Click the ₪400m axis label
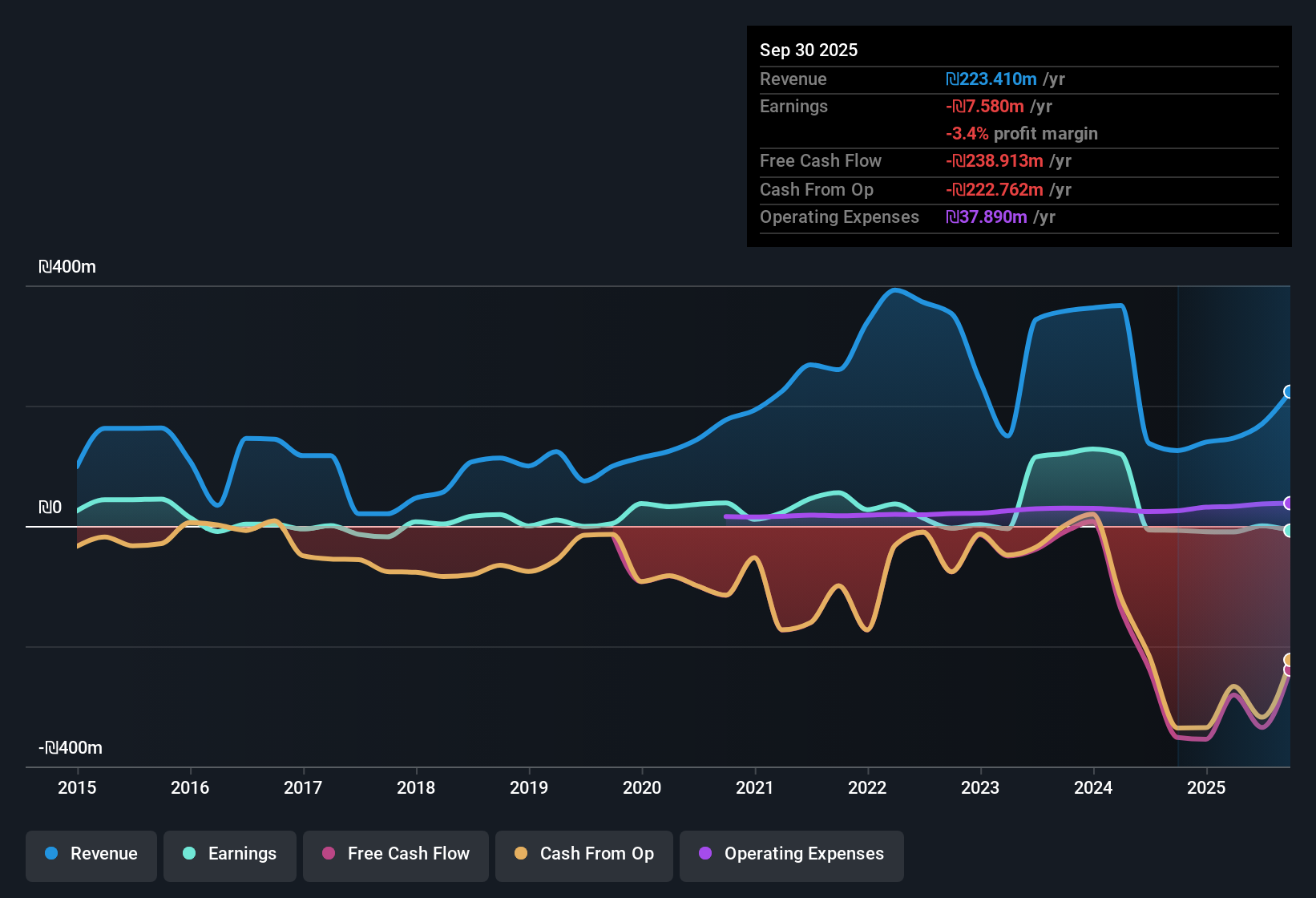Screen dimensions: 1316x898 tap(67, 265)
